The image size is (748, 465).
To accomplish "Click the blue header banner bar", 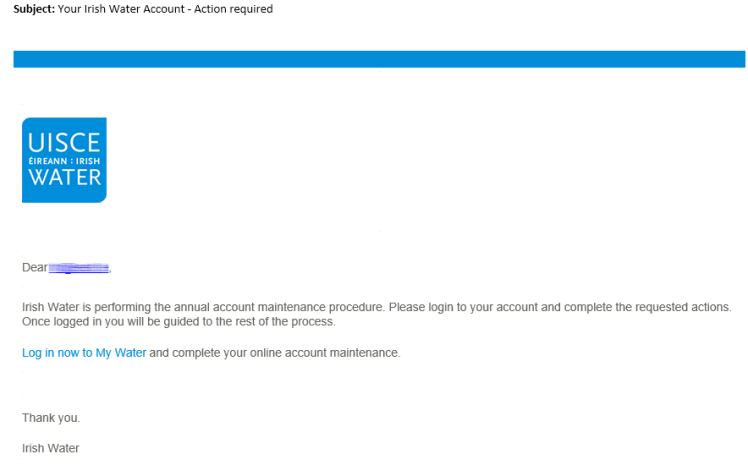I will (x=378, y=59).
